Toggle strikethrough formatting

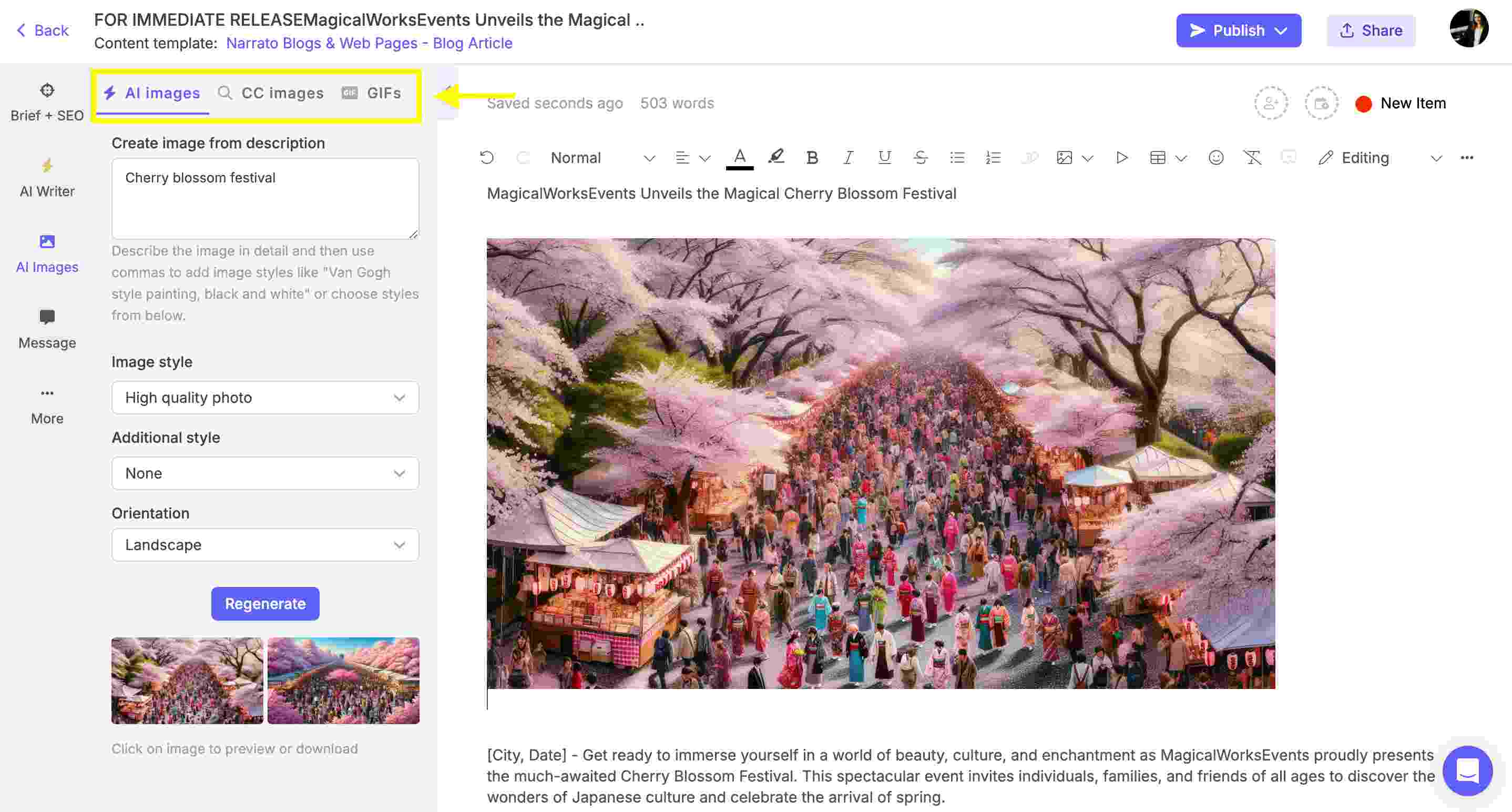[921, 157]
